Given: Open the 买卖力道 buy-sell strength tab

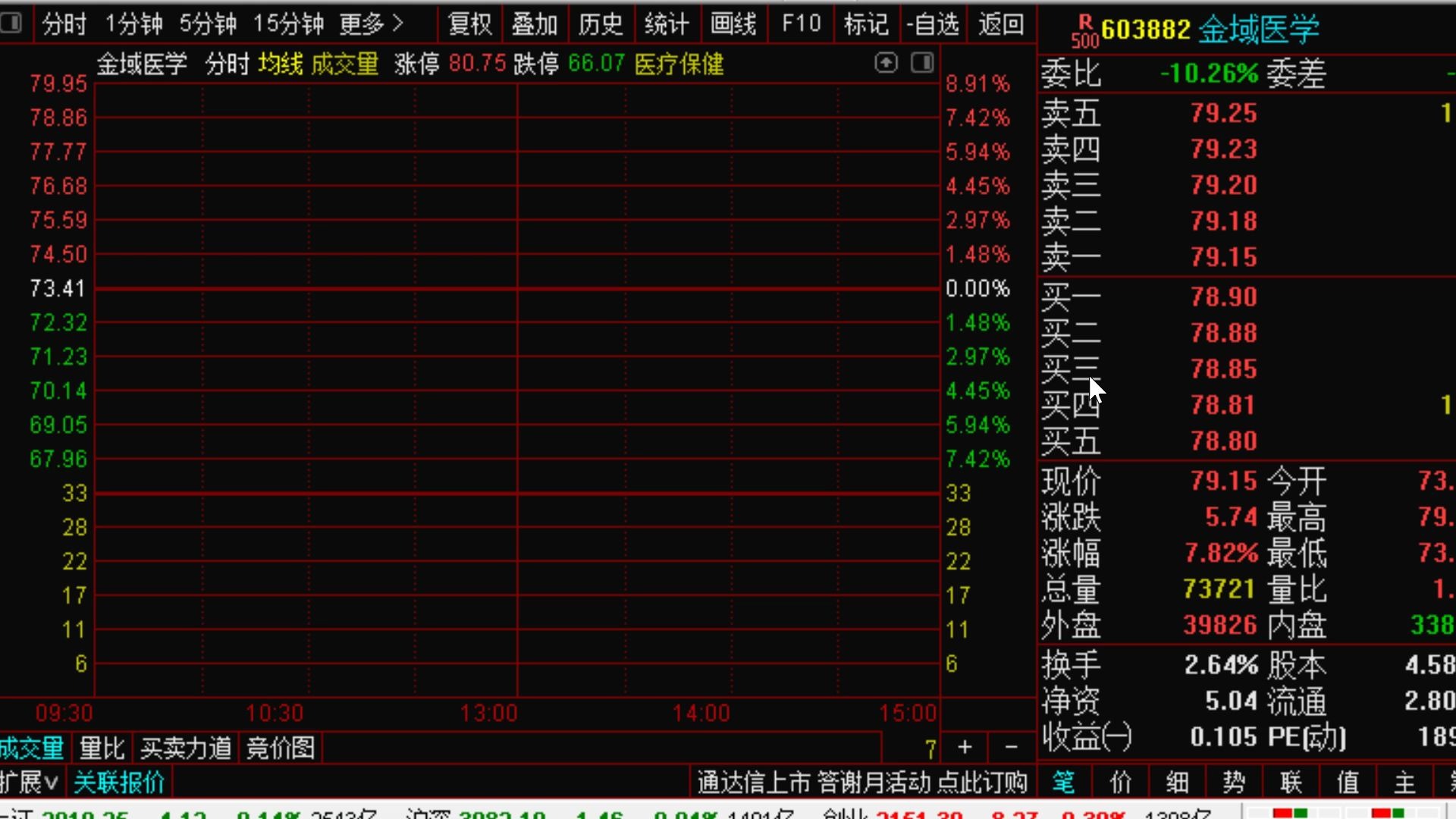Looking at the screenshot, I should pyautogui.click(x=186, y=747).
